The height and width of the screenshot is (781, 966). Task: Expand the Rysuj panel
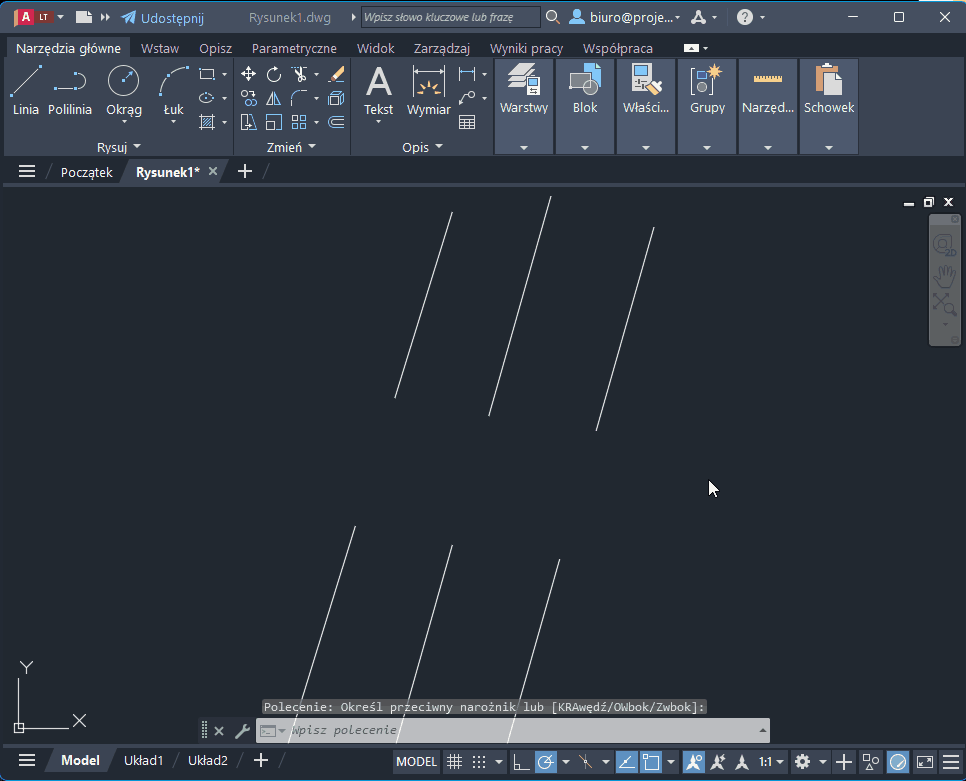pyautogui.click(x=138, y=146)
